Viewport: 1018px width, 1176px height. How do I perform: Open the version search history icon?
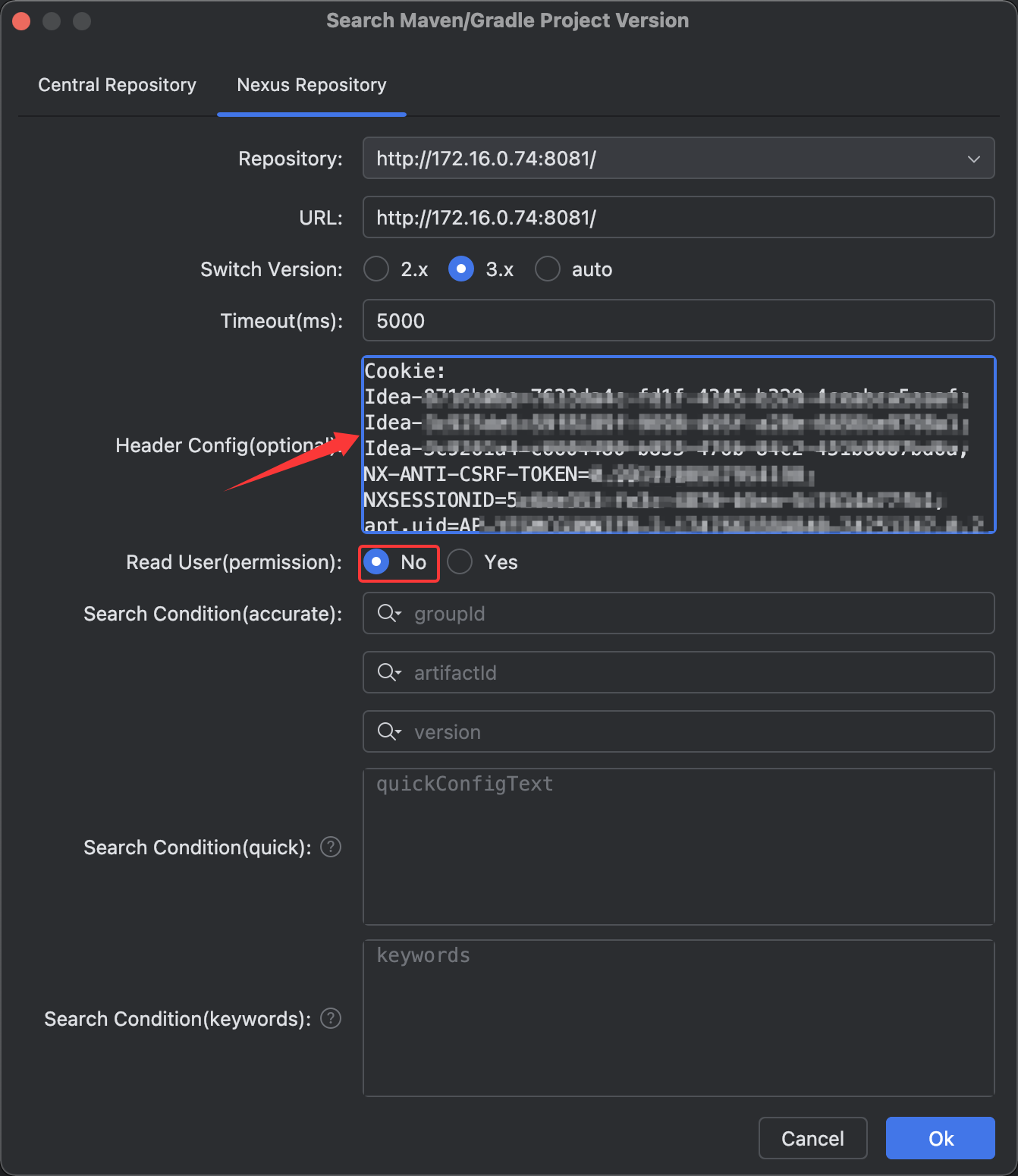tap(389, 731)
